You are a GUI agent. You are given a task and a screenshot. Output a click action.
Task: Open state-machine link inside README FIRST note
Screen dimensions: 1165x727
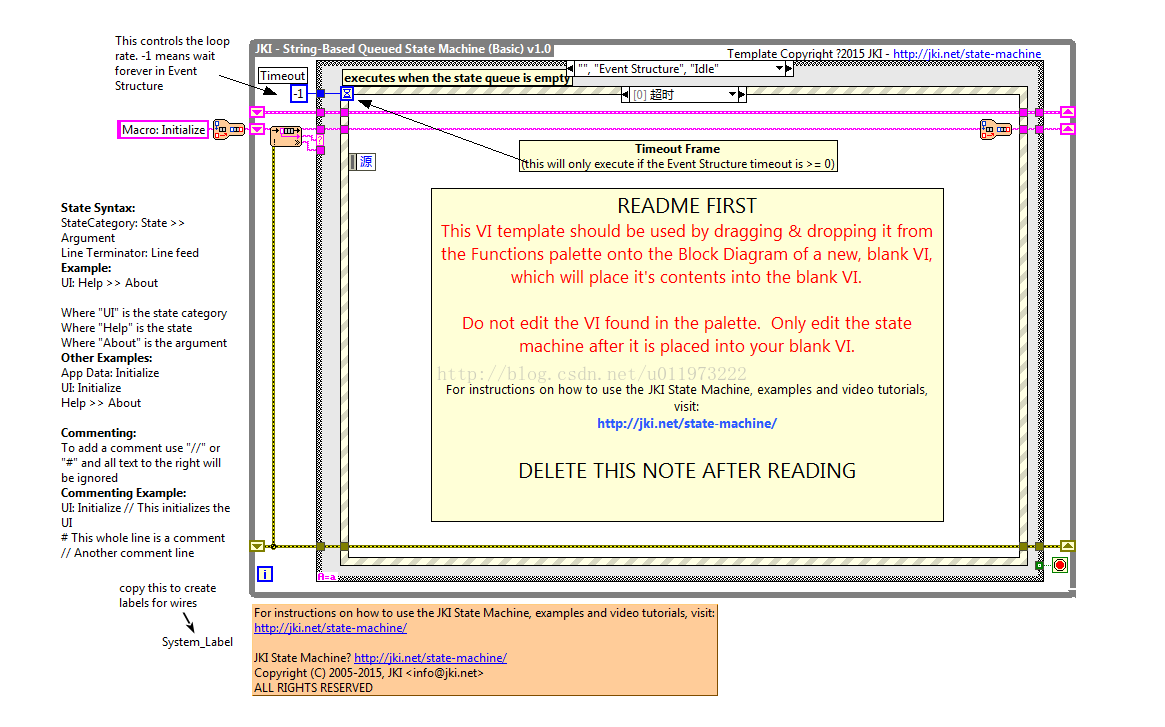(x=687, y=424)
